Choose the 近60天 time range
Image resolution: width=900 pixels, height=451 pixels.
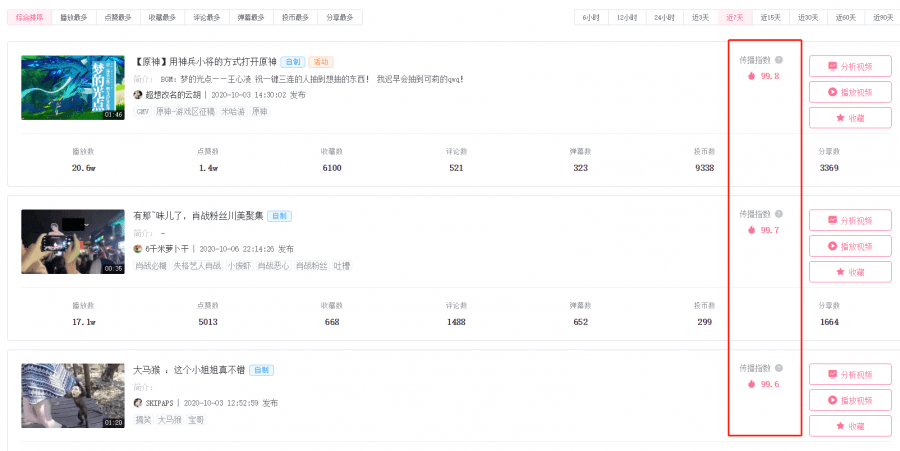(x=846, y=17)
